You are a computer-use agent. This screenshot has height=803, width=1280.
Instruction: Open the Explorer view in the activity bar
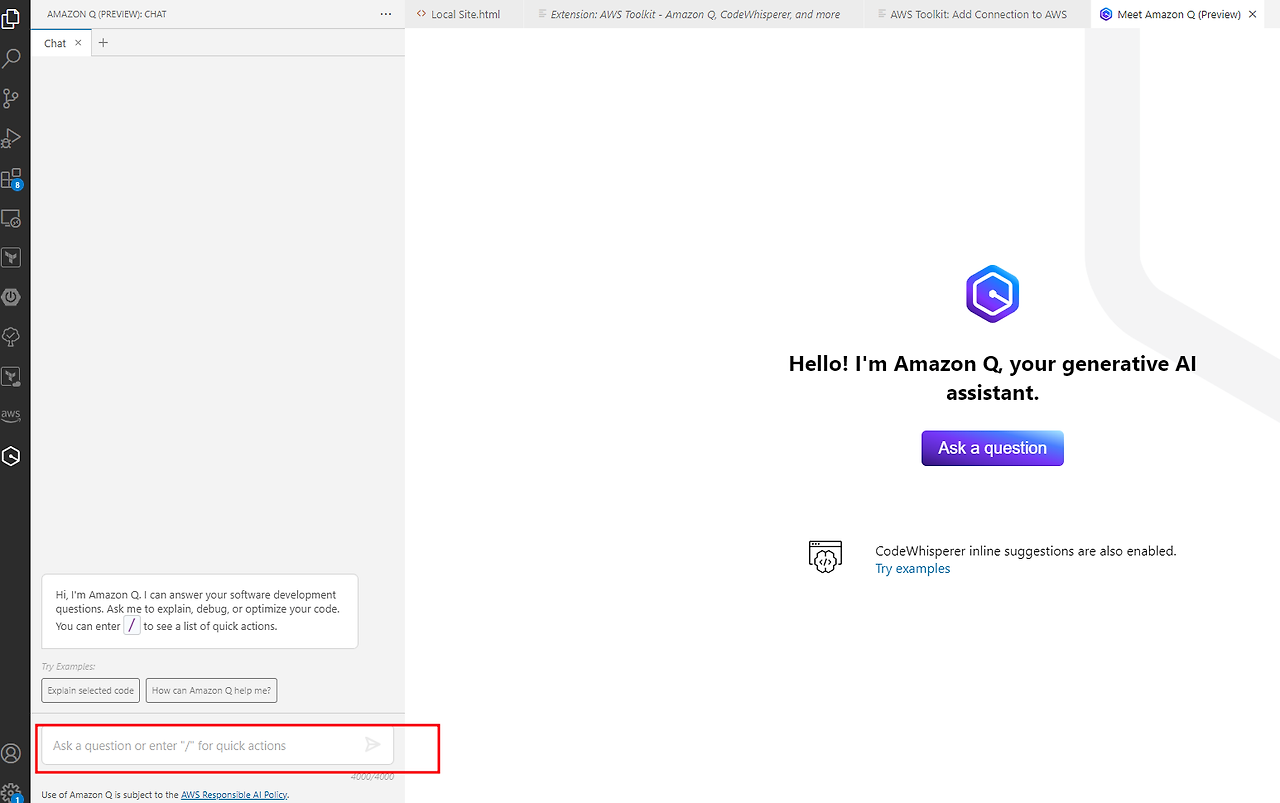12,18
